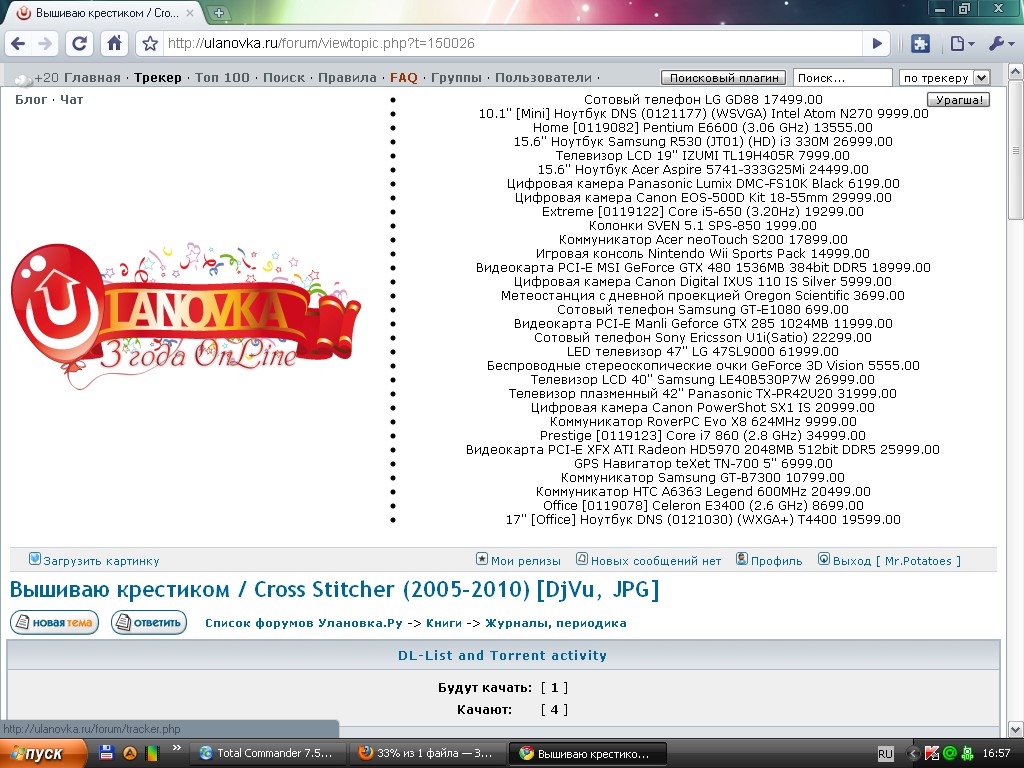The height and width of the screenshot is (768, 1024).
Task: Open the Блог link
Action: pos(31,99)
